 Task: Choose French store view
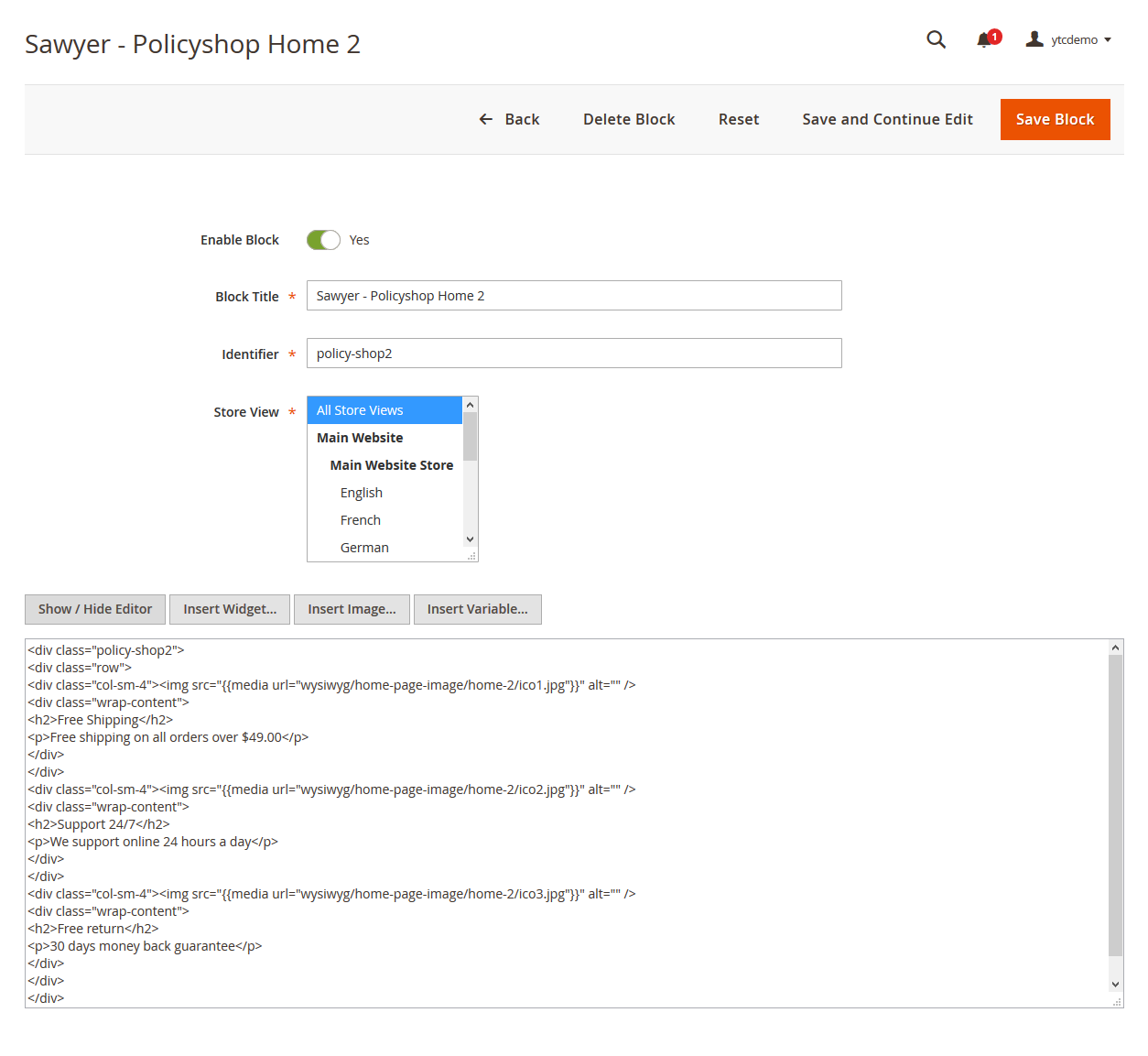tap(361, 520)
